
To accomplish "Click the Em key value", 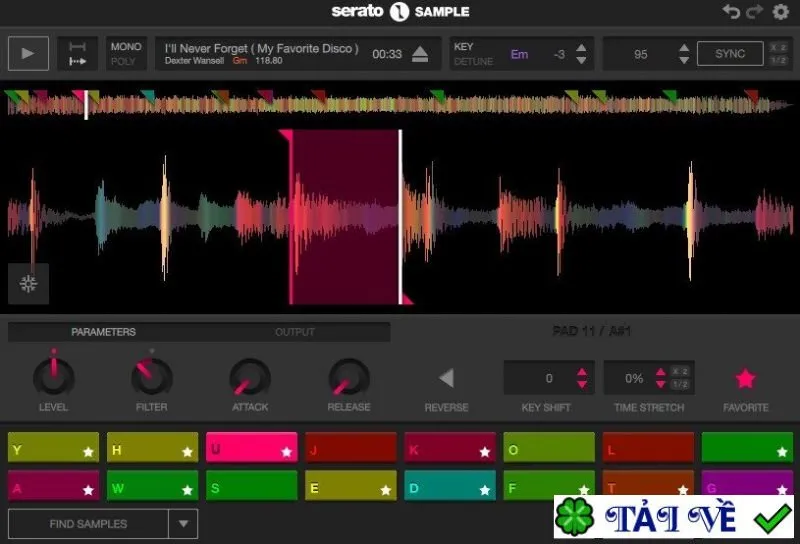I will 519,54.
